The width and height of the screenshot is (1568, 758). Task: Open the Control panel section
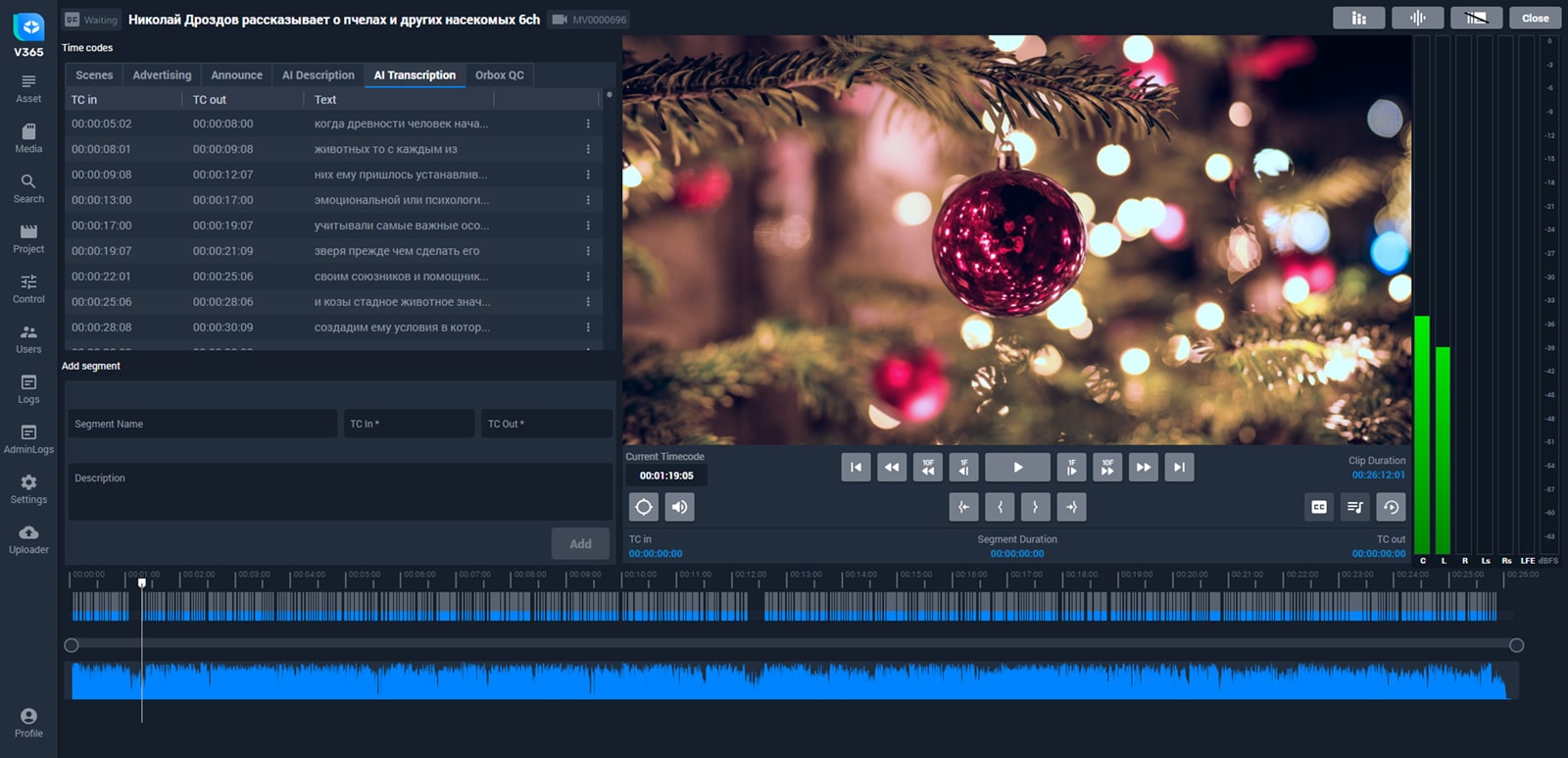point(28,289)
